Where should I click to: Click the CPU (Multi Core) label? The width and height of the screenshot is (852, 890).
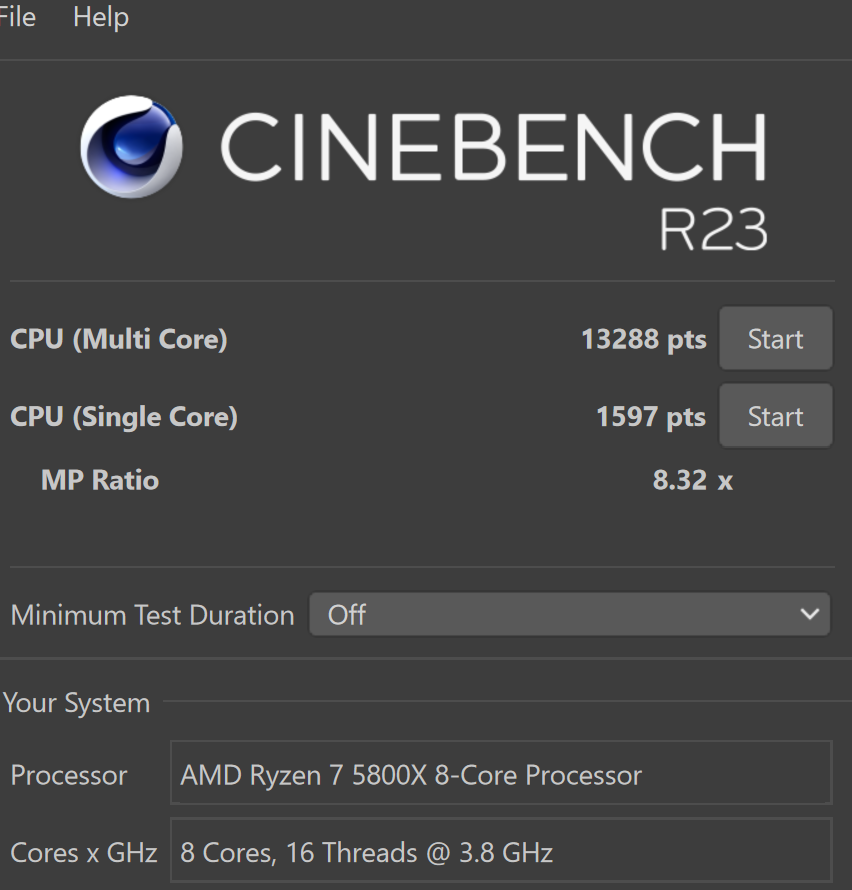point(119,339)
